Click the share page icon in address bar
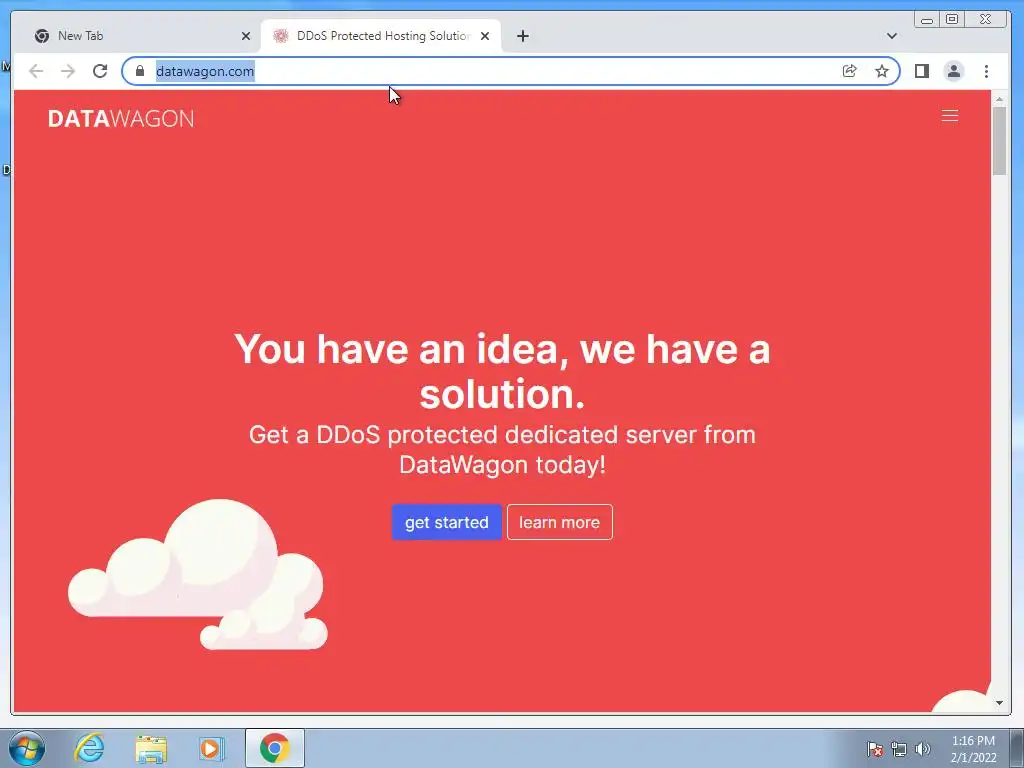The width and height of the screenshot is (1024, 768). coord(850,71)
